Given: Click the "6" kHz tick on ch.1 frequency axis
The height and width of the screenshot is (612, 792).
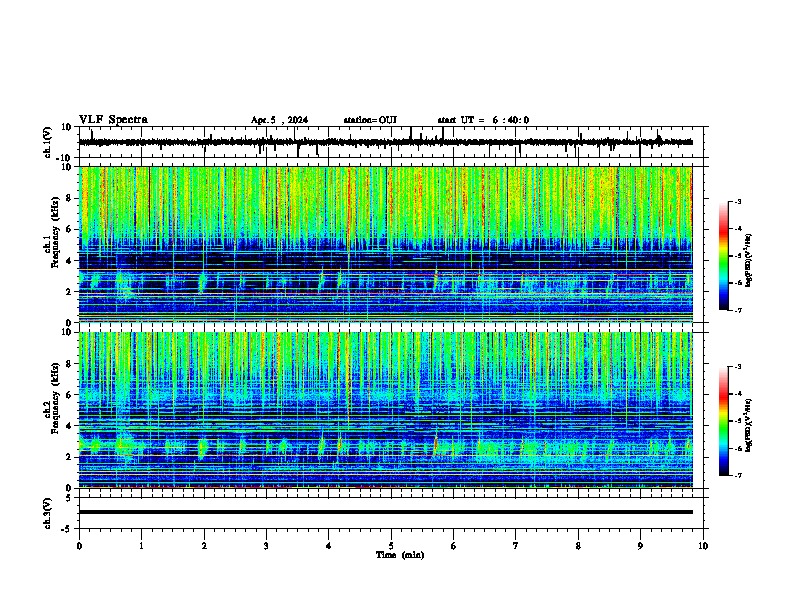Looking at the screenshot, I should 69,229.
